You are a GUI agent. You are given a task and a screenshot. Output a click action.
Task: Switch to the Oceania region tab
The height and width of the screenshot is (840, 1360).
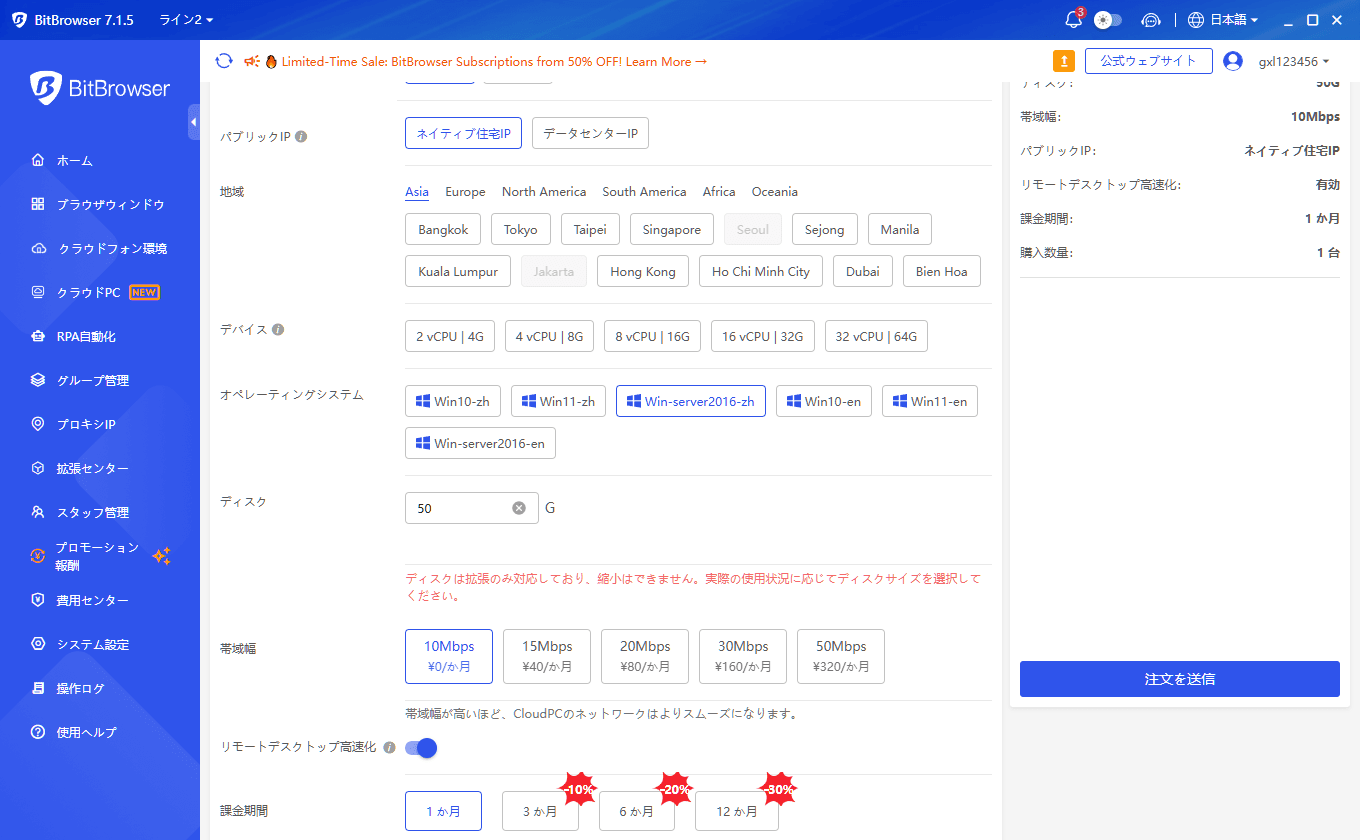point(775,192)
